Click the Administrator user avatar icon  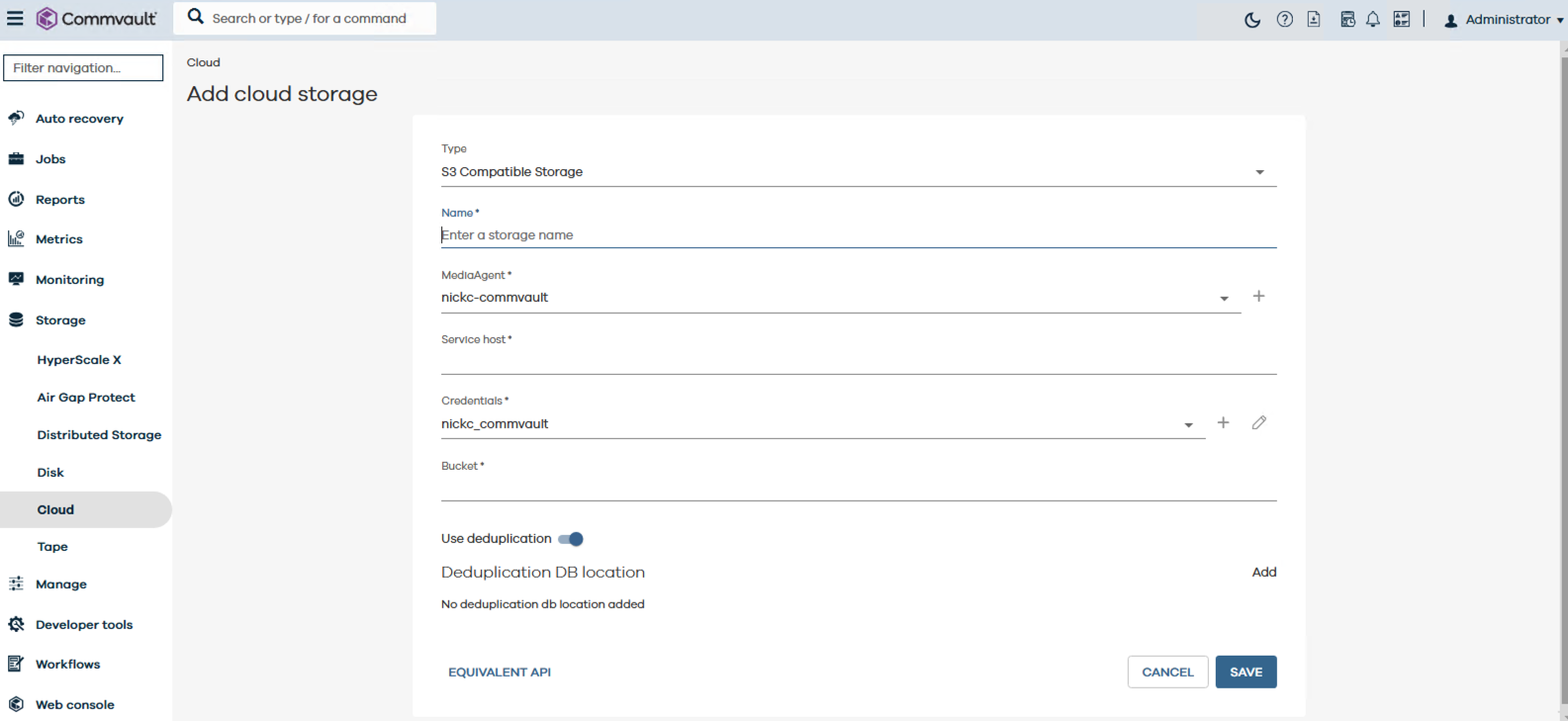1450,20
